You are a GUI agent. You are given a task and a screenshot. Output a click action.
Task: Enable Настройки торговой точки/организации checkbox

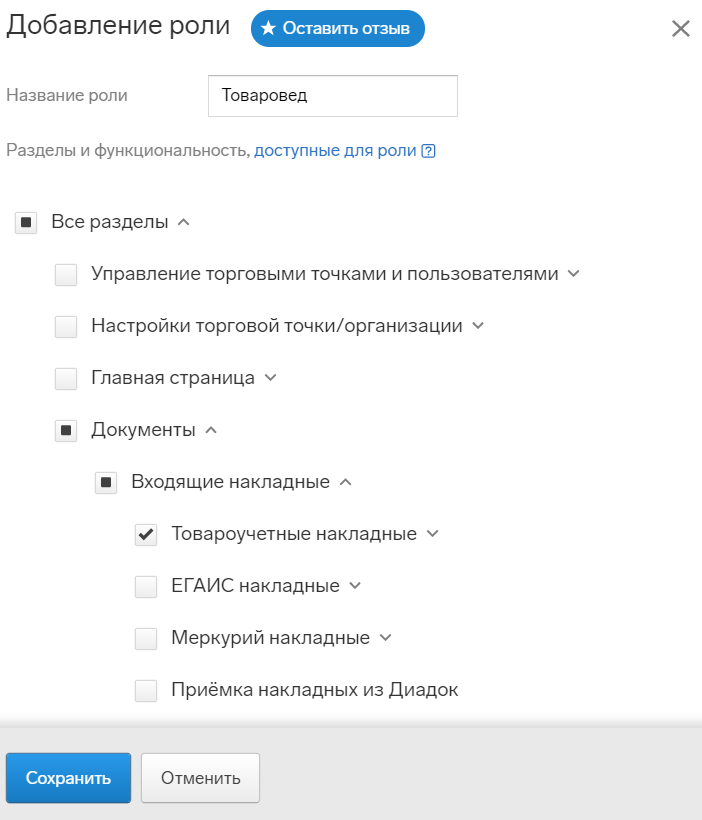[66, 326]
